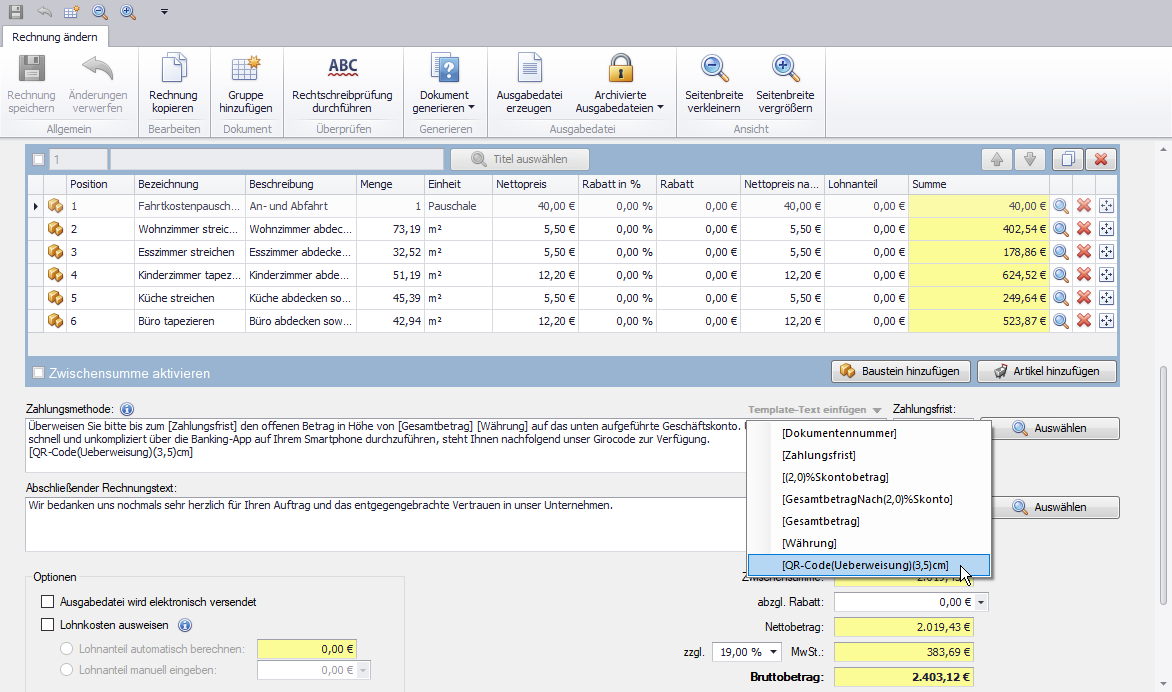Open the Lohnanteil manuell value dropdown

coord(363,670)
